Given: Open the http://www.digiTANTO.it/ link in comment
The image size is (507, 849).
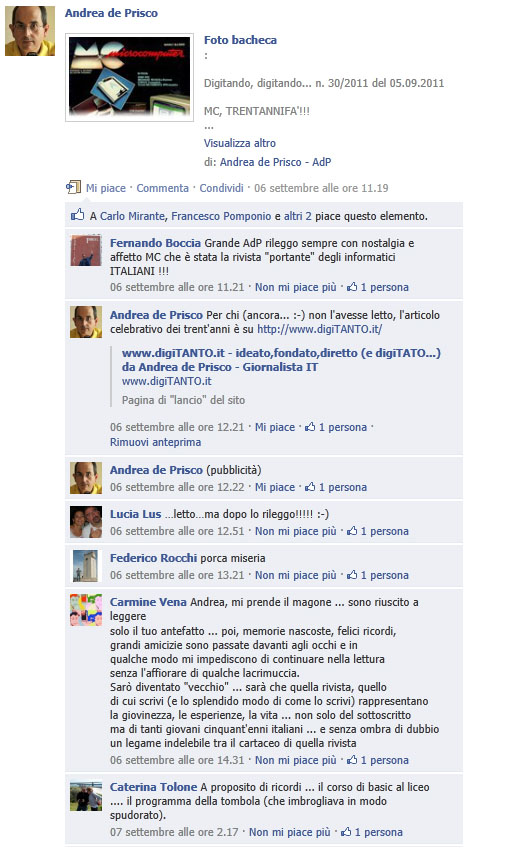Looking at the screenshot, I should coord(320,329).
